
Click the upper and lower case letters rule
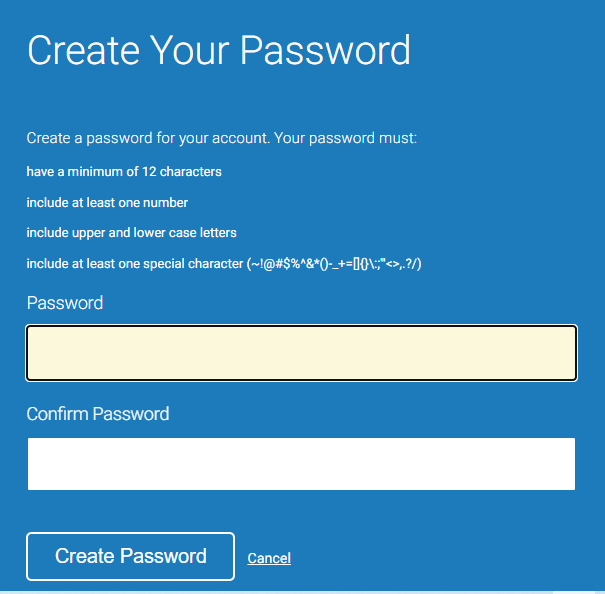click(x=131, y=232)
